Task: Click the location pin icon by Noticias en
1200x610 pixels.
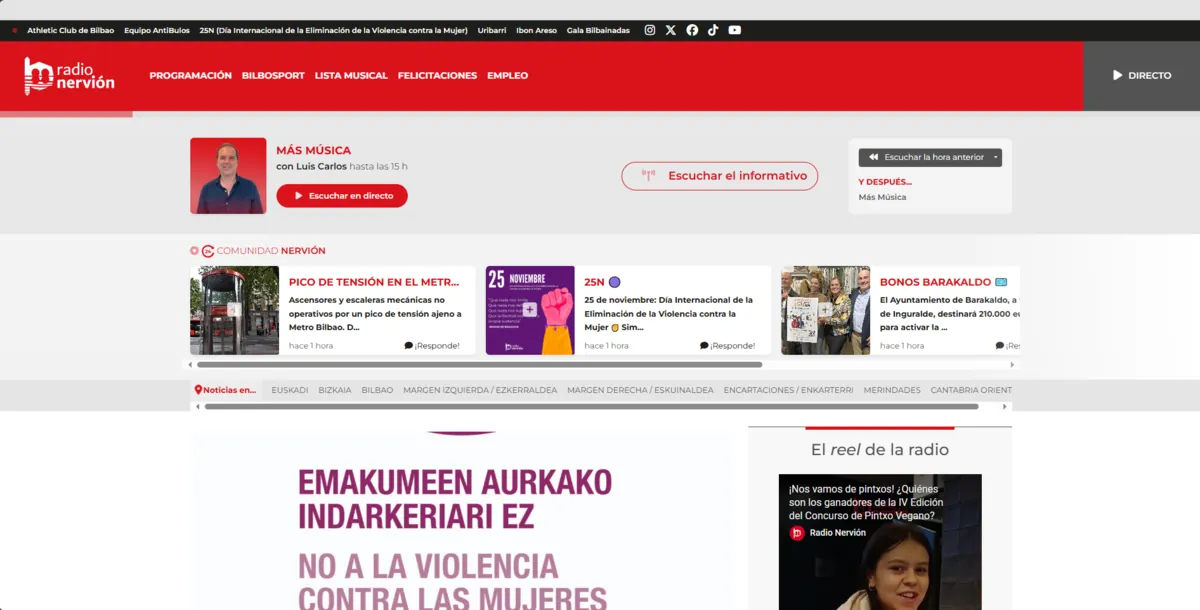Action: point(198,390)
